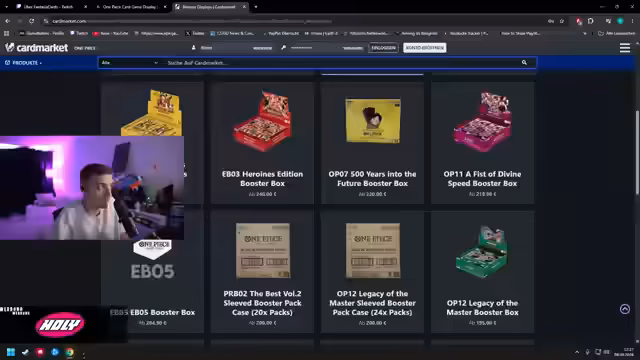The width and height of the screenshot is (640, 360).
Task: Click the Konto eröffnen button
Action: (x=424, y=48)
